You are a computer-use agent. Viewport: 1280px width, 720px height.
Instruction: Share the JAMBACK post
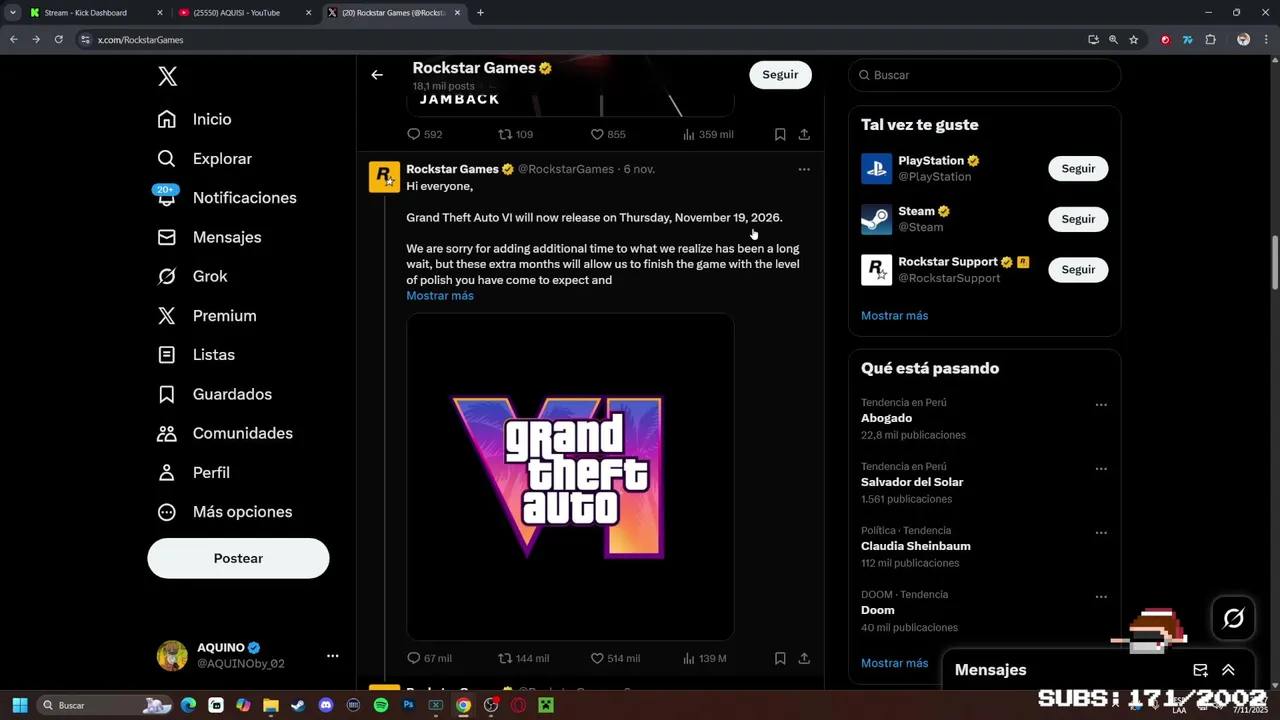pos(804,134)
